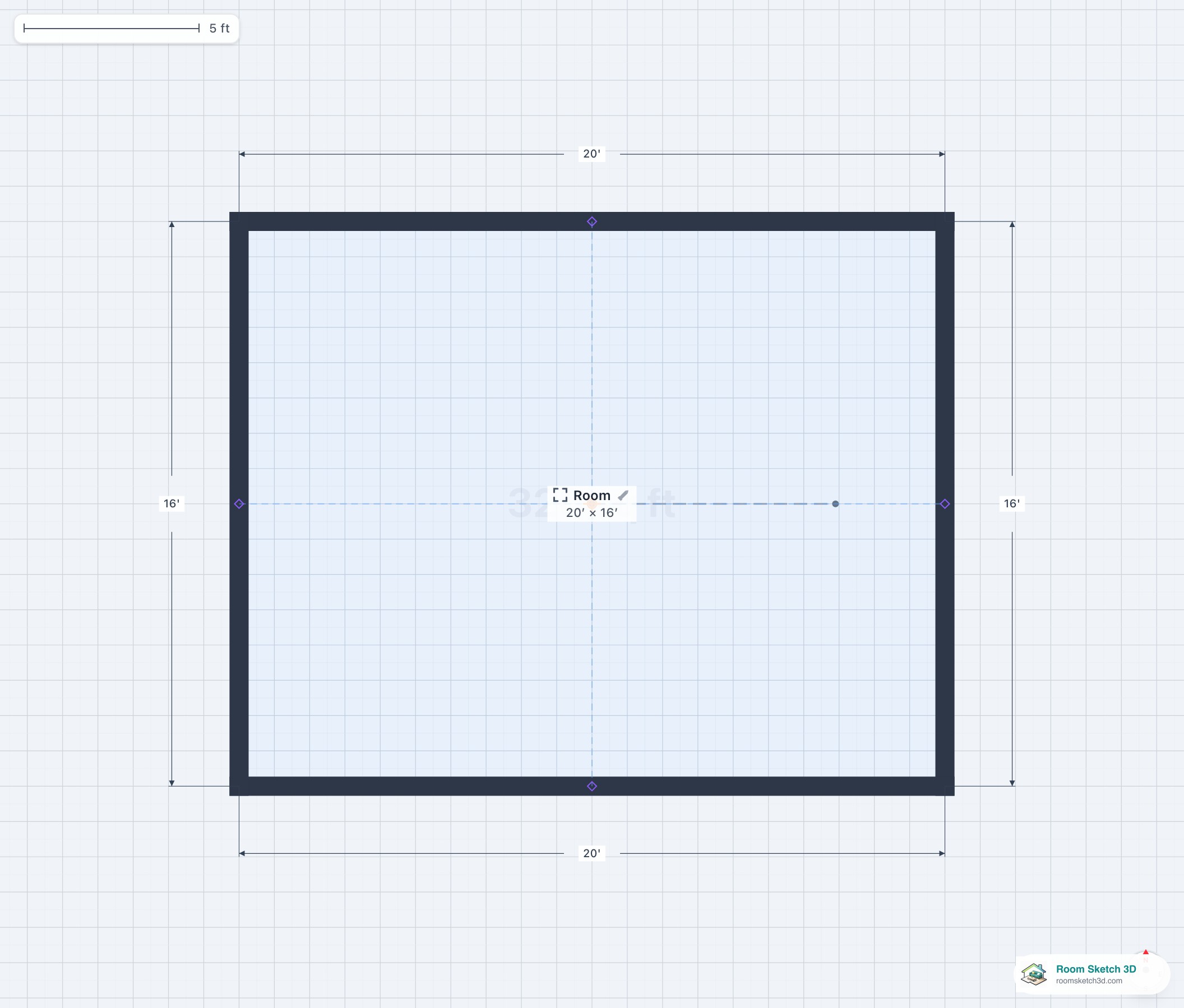Select the left wall midpoint diamond handle
Screen dimensions: 1184x1008
pos(239,504)
